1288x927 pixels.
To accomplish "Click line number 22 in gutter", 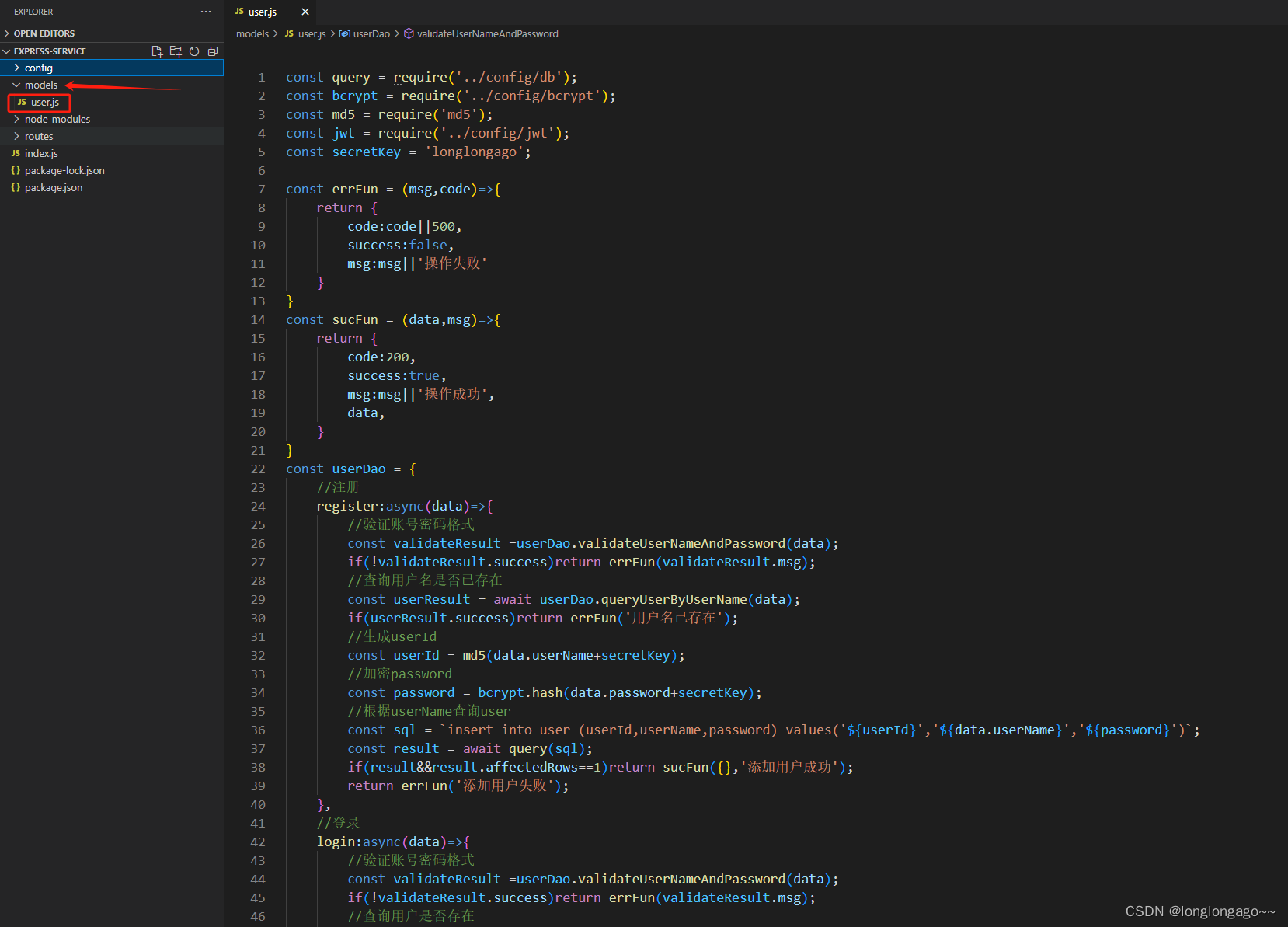I will (258, 469).
